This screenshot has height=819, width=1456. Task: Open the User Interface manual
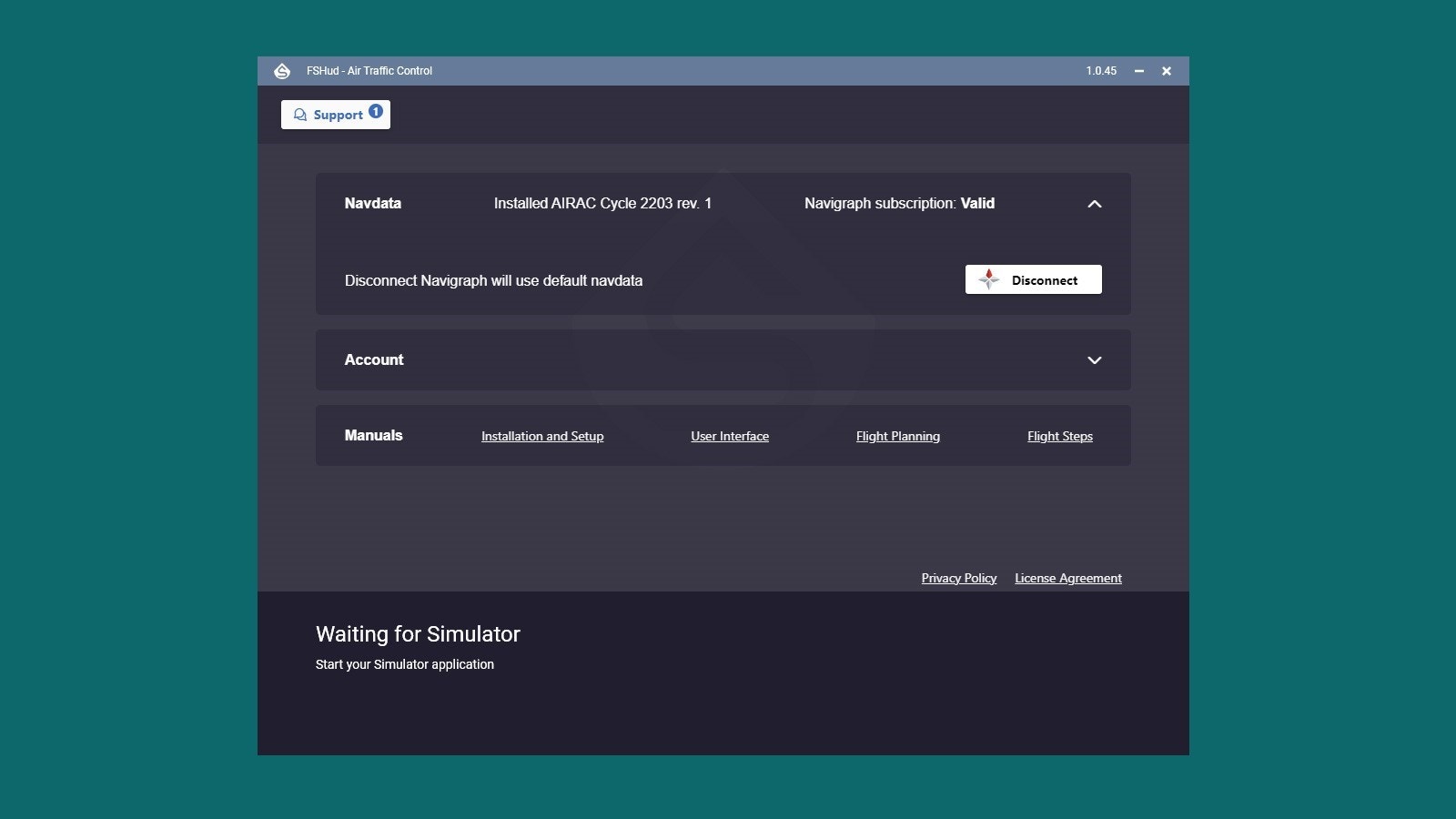tap(730, 437)
